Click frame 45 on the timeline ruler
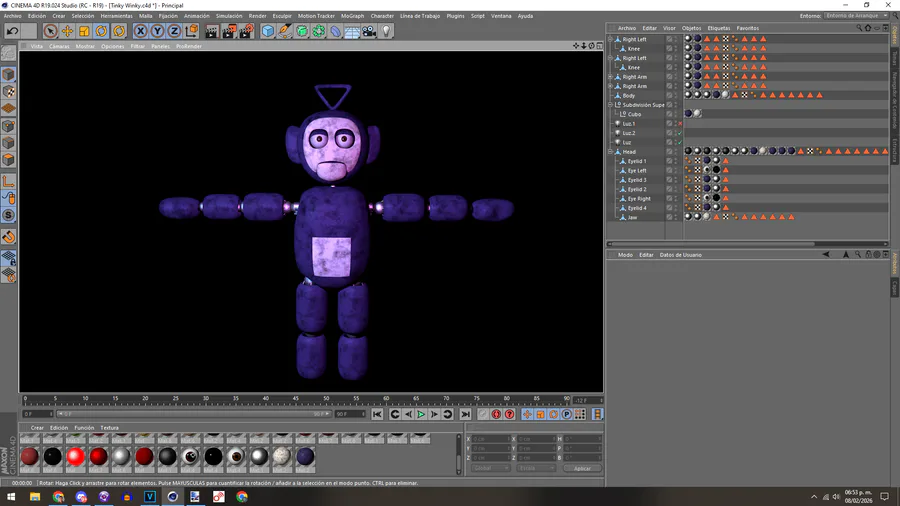 tap(295, 398)
